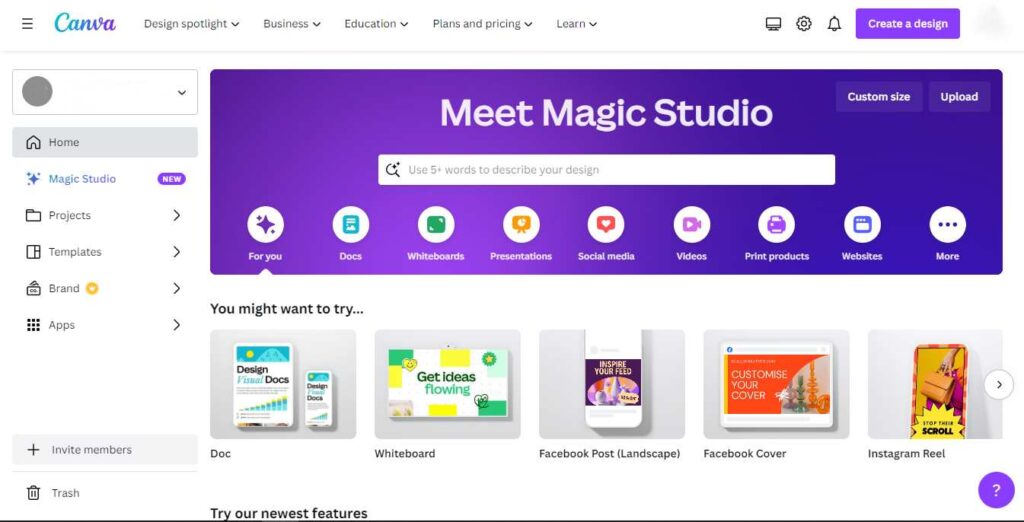Expand the Plans and pricing dropdown
The width and height of the screenshot is (1024, 522).
click(x=483, y=24)
